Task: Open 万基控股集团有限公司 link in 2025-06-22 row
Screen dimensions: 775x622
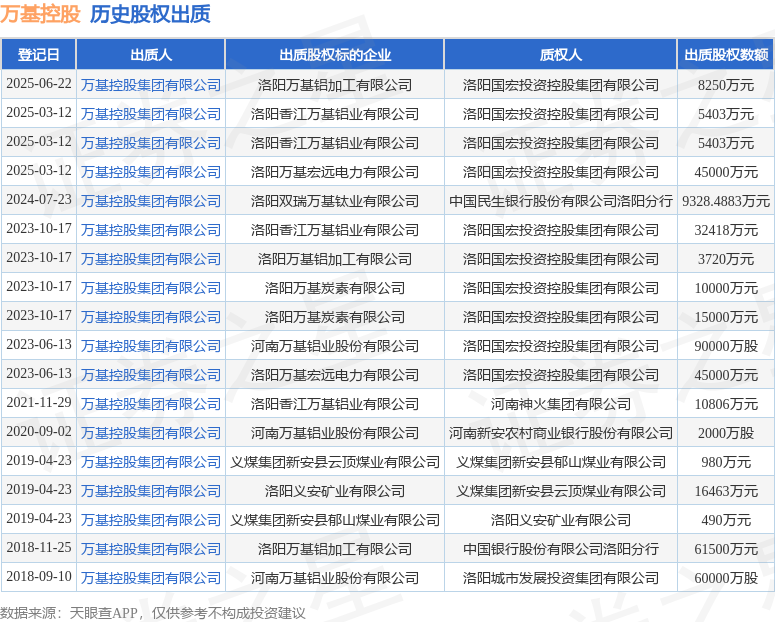Action: tap(151, 85)
